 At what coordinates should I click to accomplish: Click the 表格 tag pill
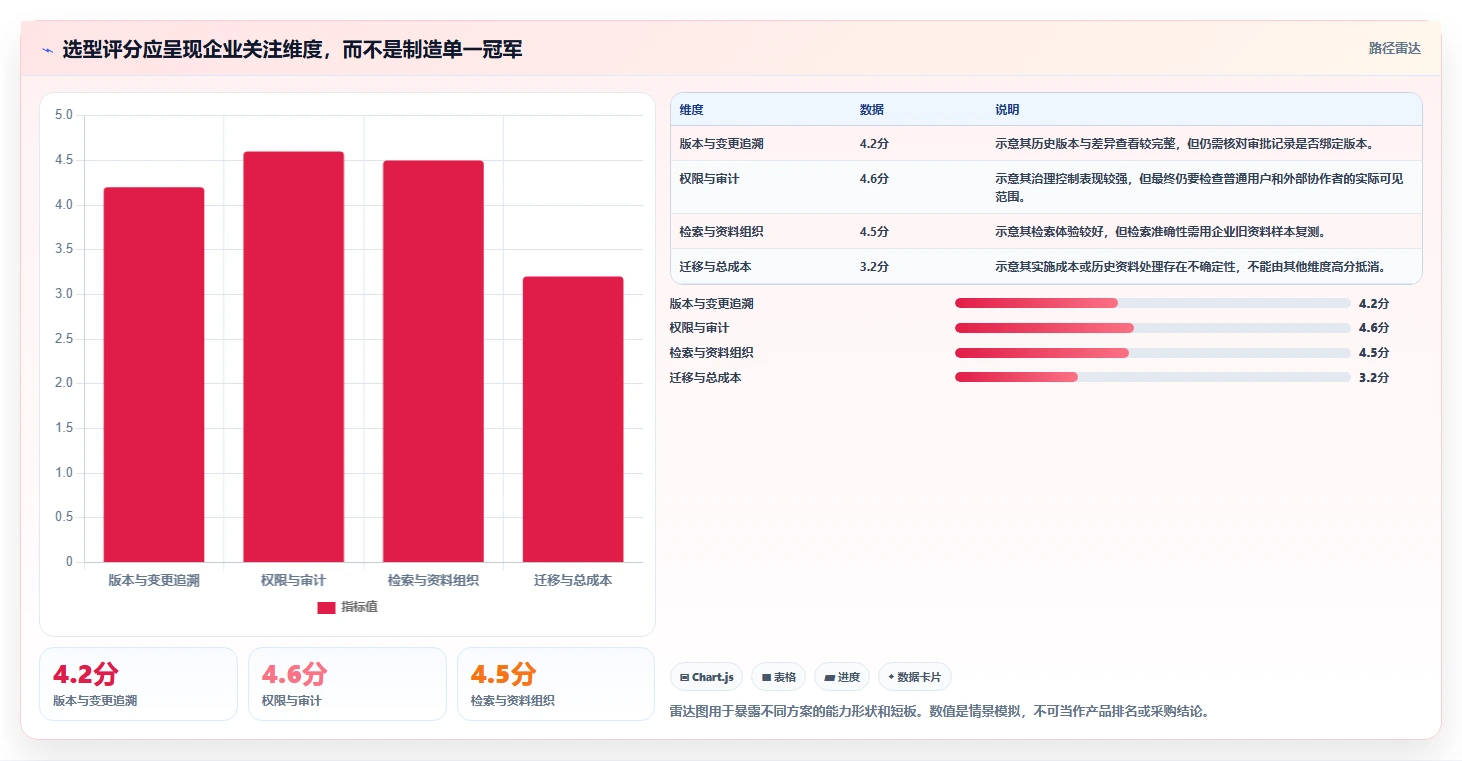click(779, 677)
